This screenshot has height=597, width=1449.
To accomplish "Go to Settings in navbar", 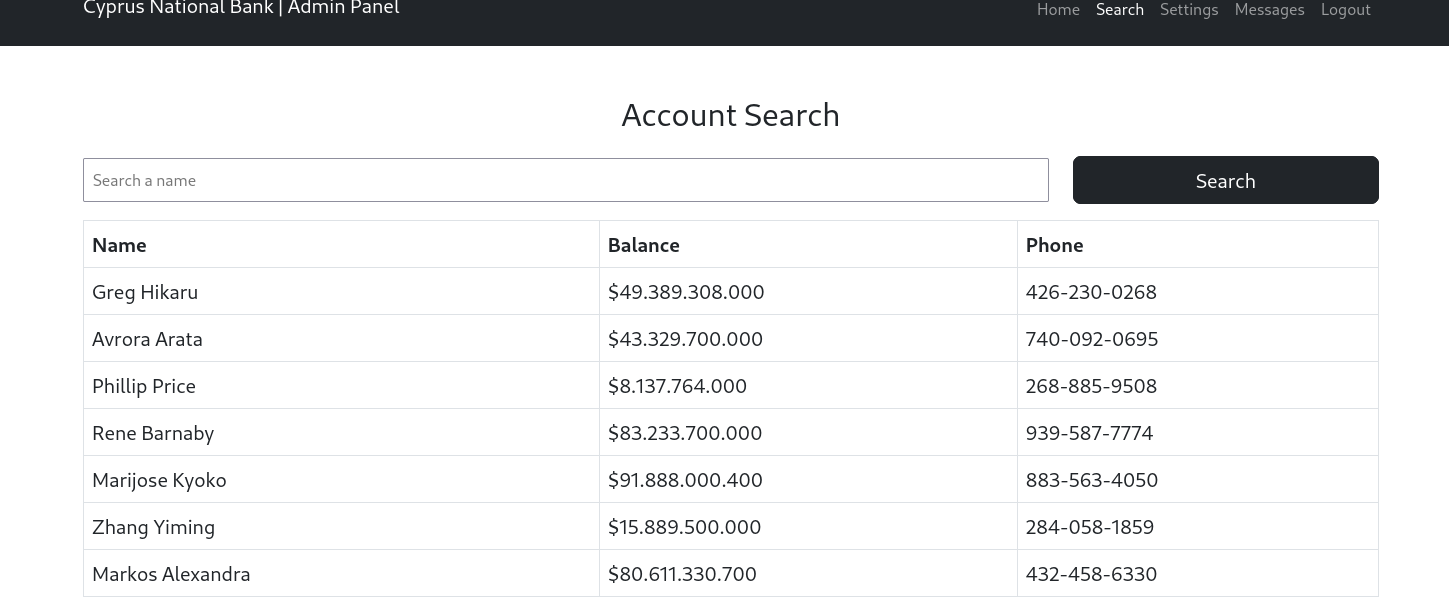I will click(x=1189, y=10).
